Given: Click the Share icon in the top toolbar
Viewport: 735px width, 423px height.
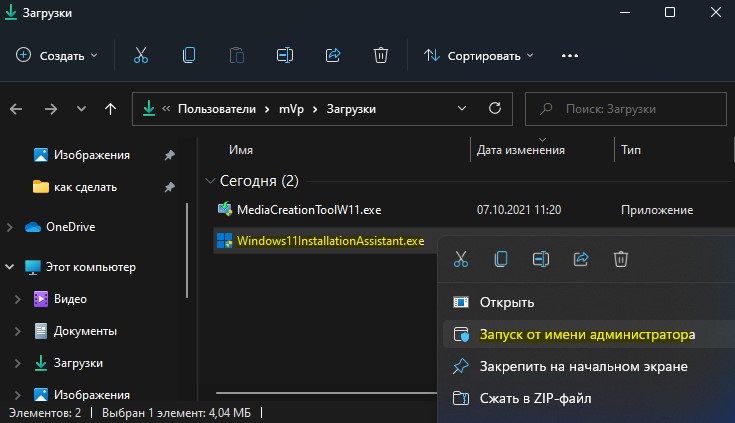Looking at the screenshot, I should click(x=333, y=55).
